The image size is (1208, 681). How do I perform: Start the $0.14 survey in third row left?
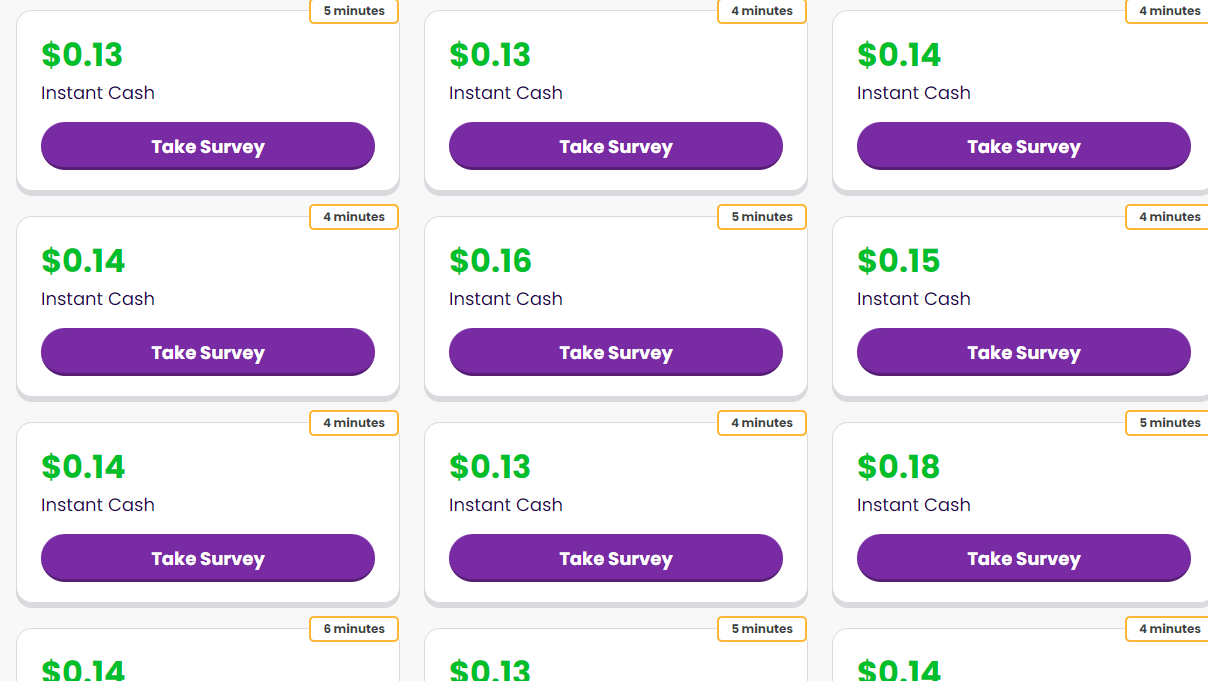click(x=207, y=558)
